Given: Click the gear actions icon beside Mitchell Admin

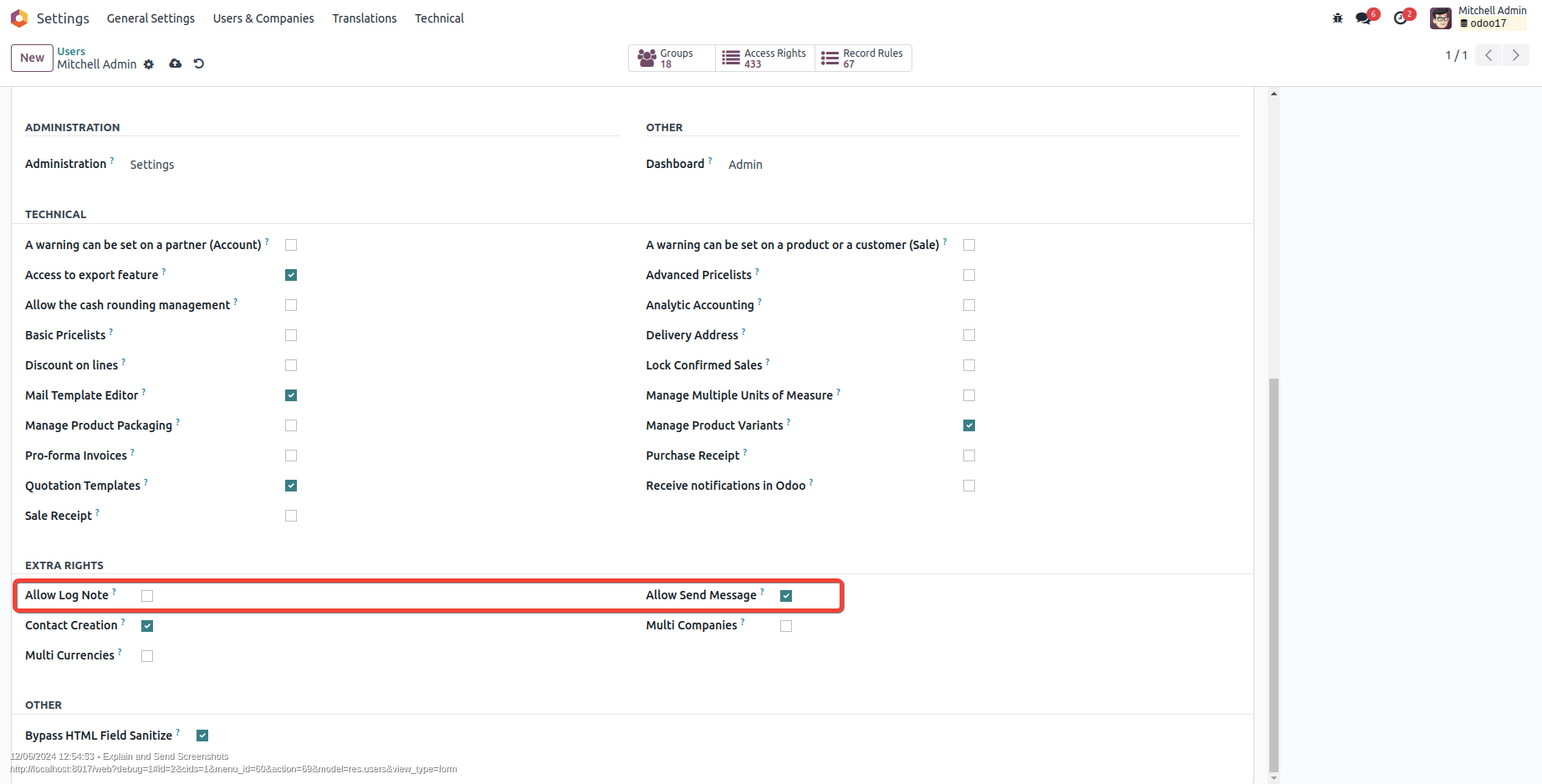Looking at the screenshot, I should [149, 64].
